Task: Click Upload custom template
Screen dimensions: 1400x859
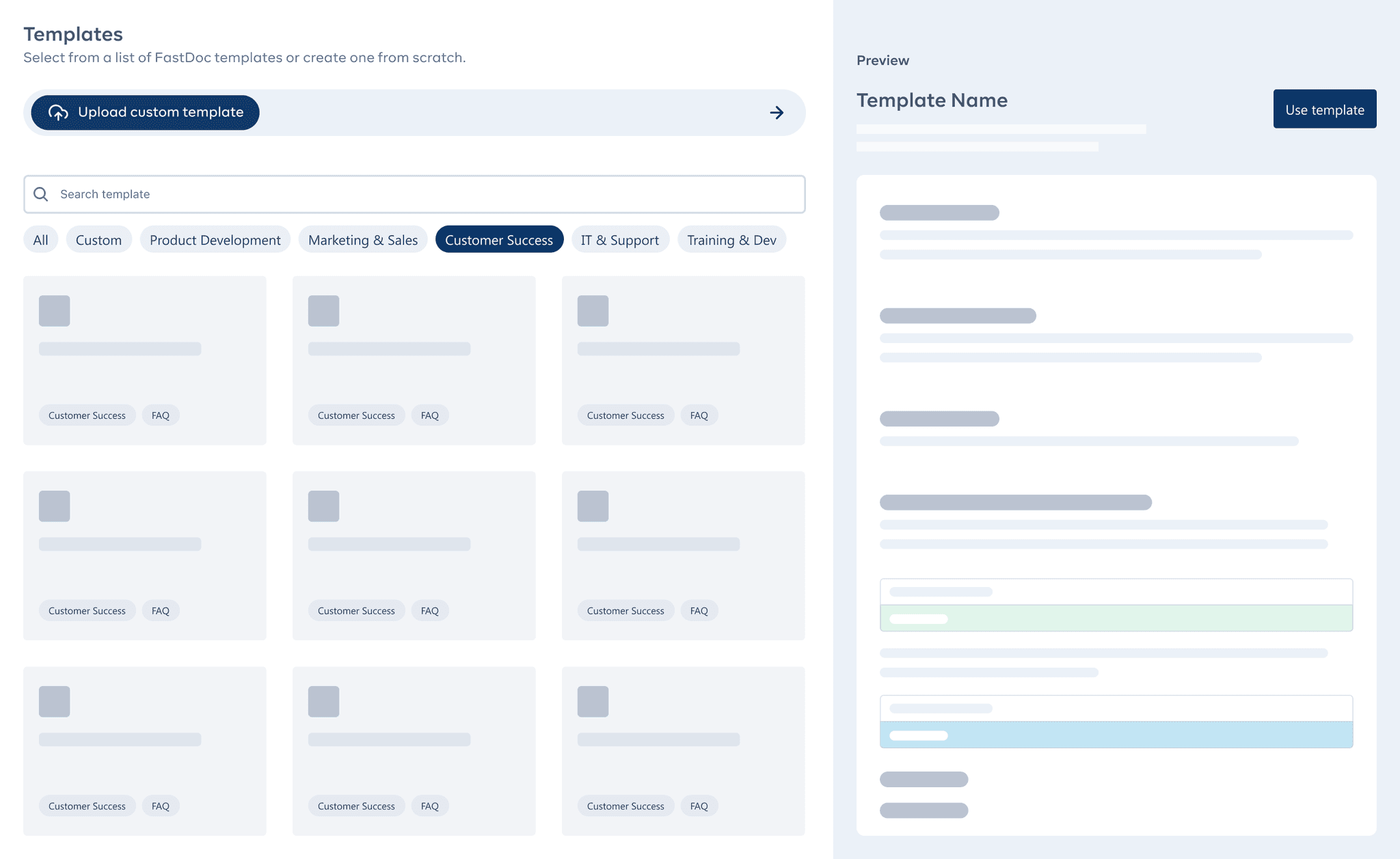Action: point(144,112)
